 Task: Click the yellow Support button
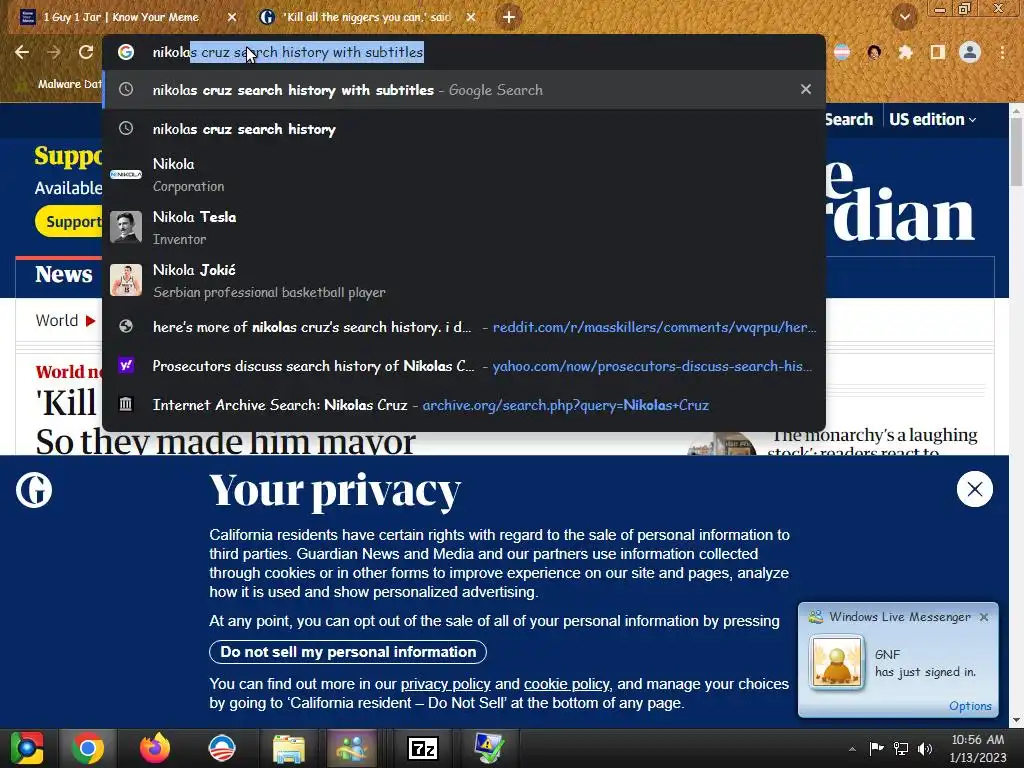pyautogui.click(x=71, y=221)
